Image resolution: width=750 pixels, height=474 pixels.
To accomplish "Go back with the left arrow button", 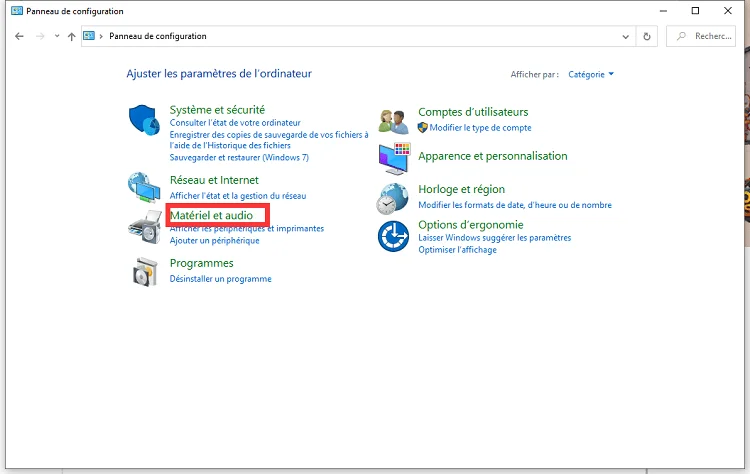I will pyautogui.click(x=19, y=36).
